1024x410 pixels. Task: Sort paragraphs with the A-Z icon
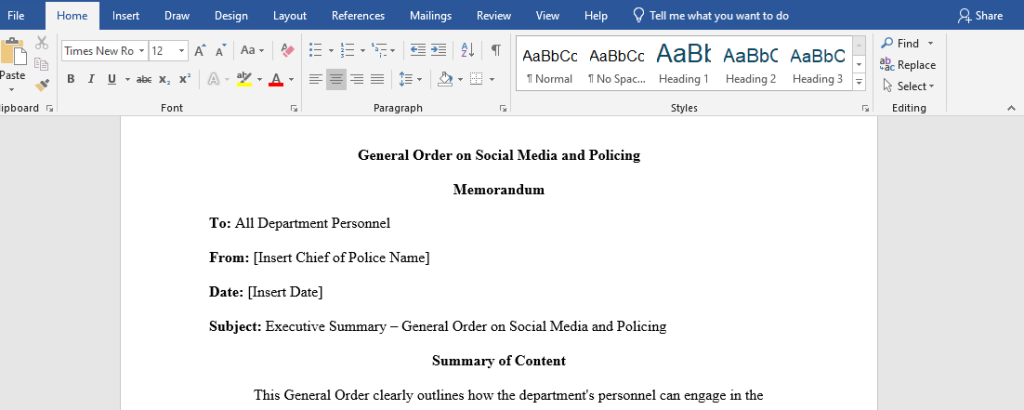click(x=467, y=50)
